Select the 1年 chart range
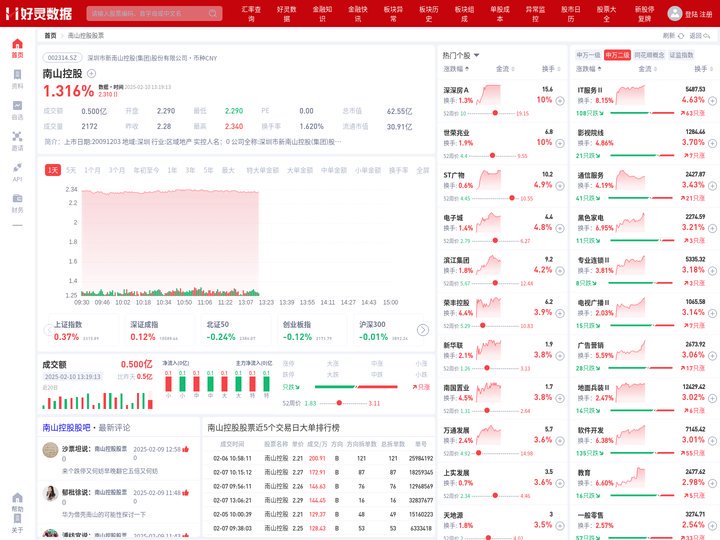This screenshot has width=720, height=540. [x=172, y=170]
